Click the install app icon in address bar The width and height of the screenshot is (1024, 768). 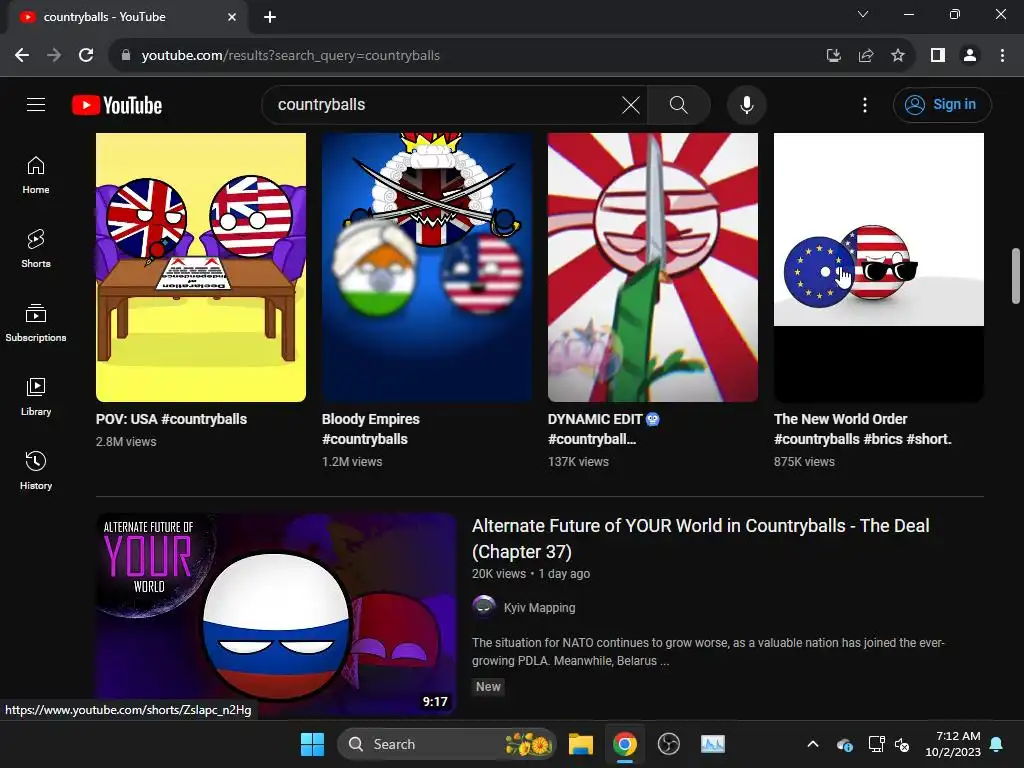[833, 55]
